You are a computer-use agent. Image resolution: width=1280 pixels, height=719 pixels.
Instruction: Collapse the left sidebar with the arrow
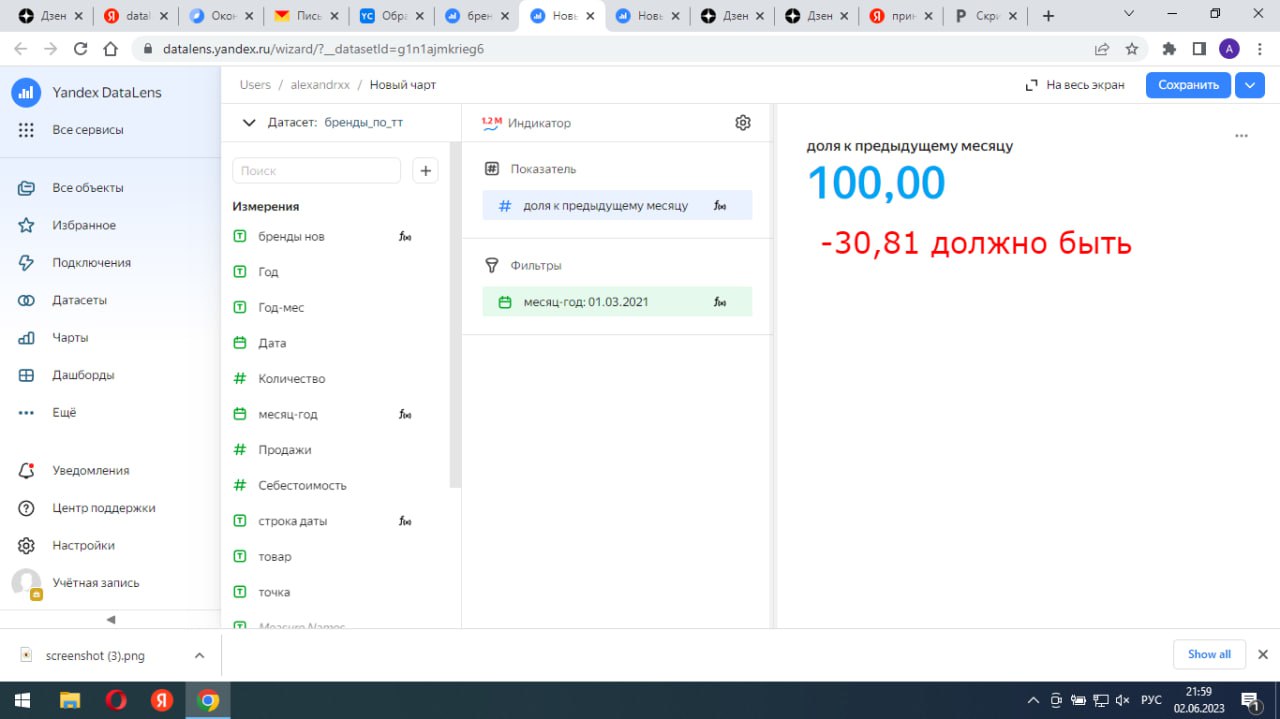(111, 620)
